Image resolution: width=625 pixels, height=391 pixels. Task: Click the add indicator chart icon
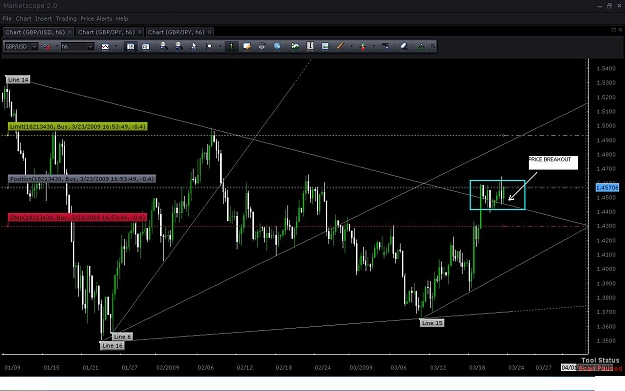[x=295, y=47]
